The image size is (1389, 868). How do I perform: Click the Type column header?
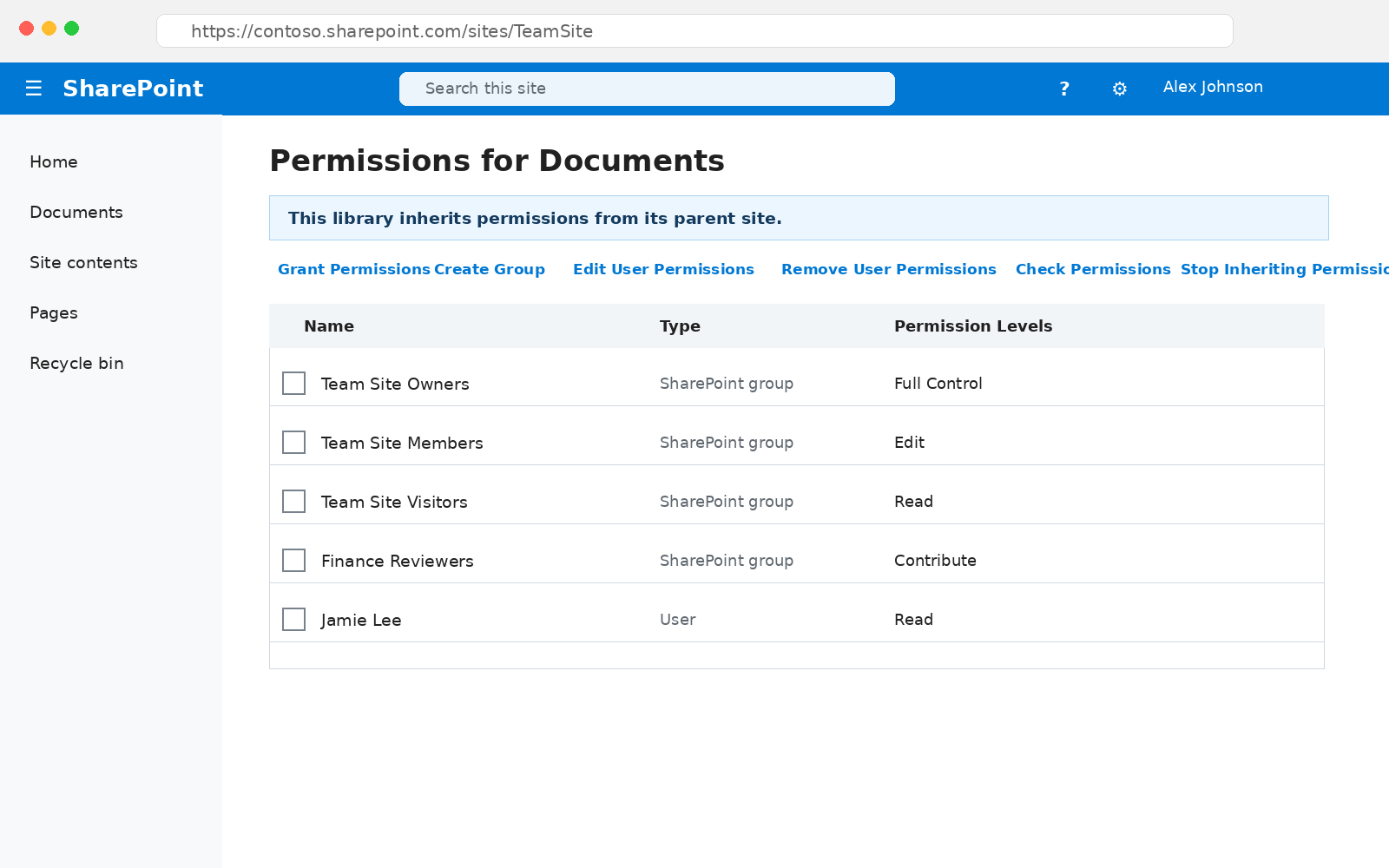pyautogui.click(x=680, y=326)
